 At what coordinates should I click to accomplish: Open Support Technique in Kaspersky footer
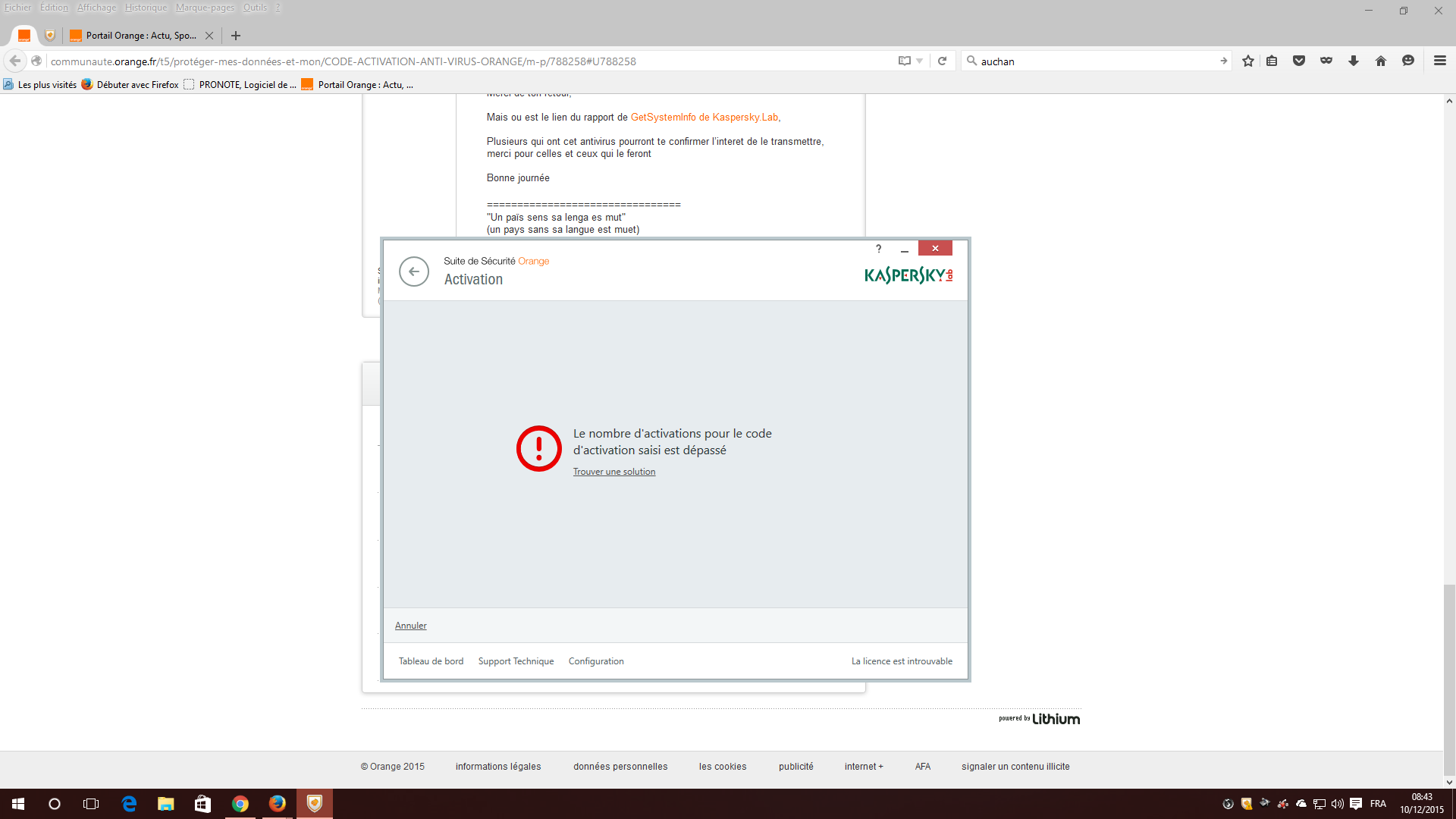tap(516, 661)
